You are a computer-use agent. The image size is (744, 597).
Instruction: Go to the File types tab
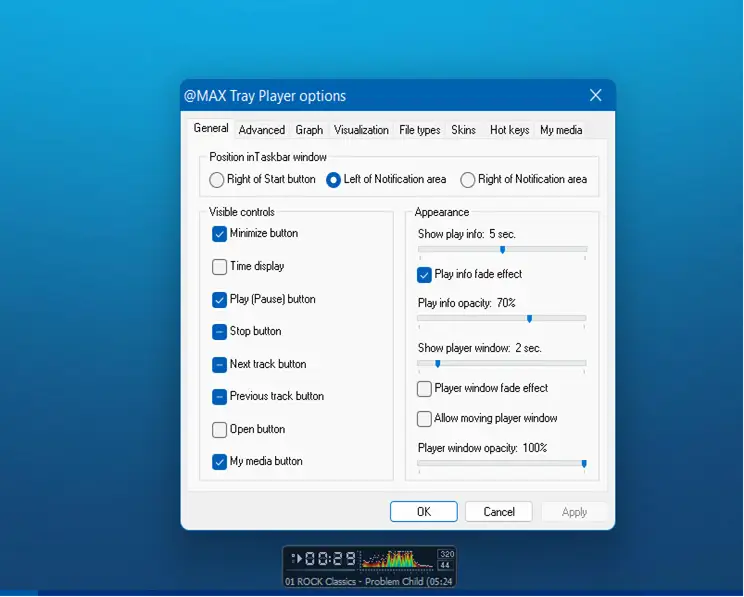tap(419, 130)
